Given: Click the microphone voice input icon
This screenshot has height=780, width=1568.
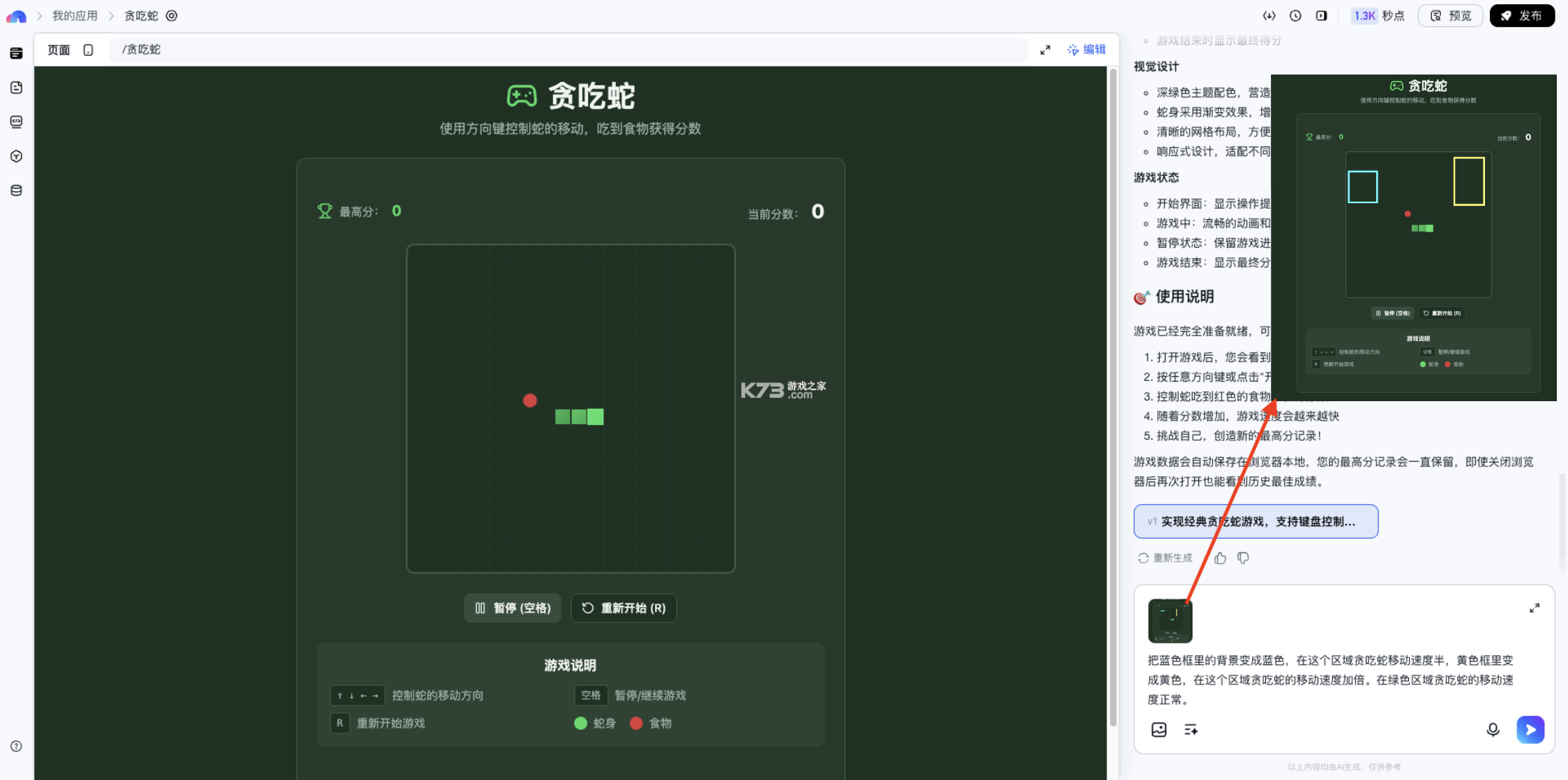Looking at the screenshot, I should pos(1493,729).
